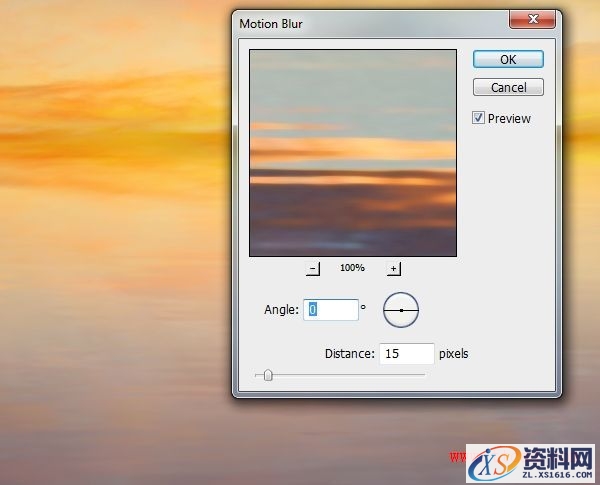Click the Distance slider handle
Screen dimensions: 600x485
tap(267, 376)
